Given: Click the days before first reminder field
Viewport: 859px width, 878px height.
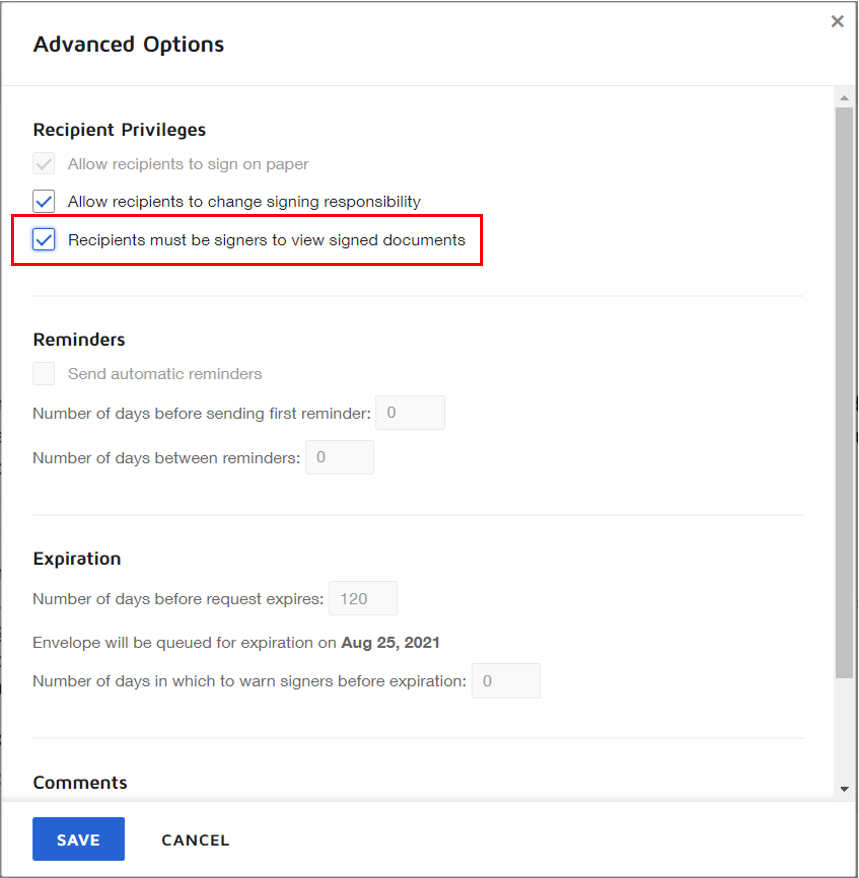Looking at the screenshot, I should (x=411, y=413).
